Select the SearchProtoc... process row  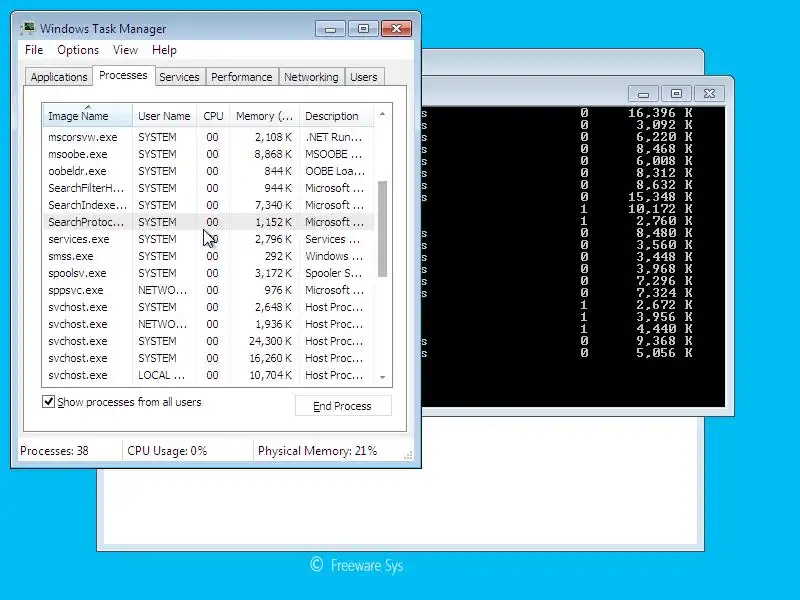208,222
